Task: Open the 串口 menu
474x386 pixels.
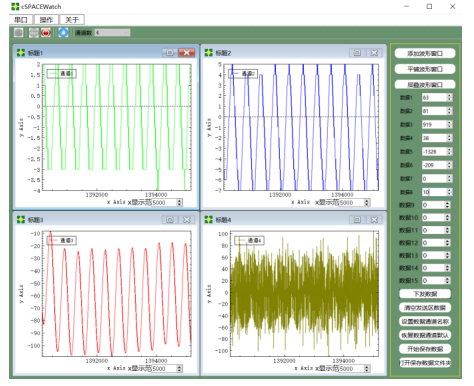Action: [x=21, y=20]
